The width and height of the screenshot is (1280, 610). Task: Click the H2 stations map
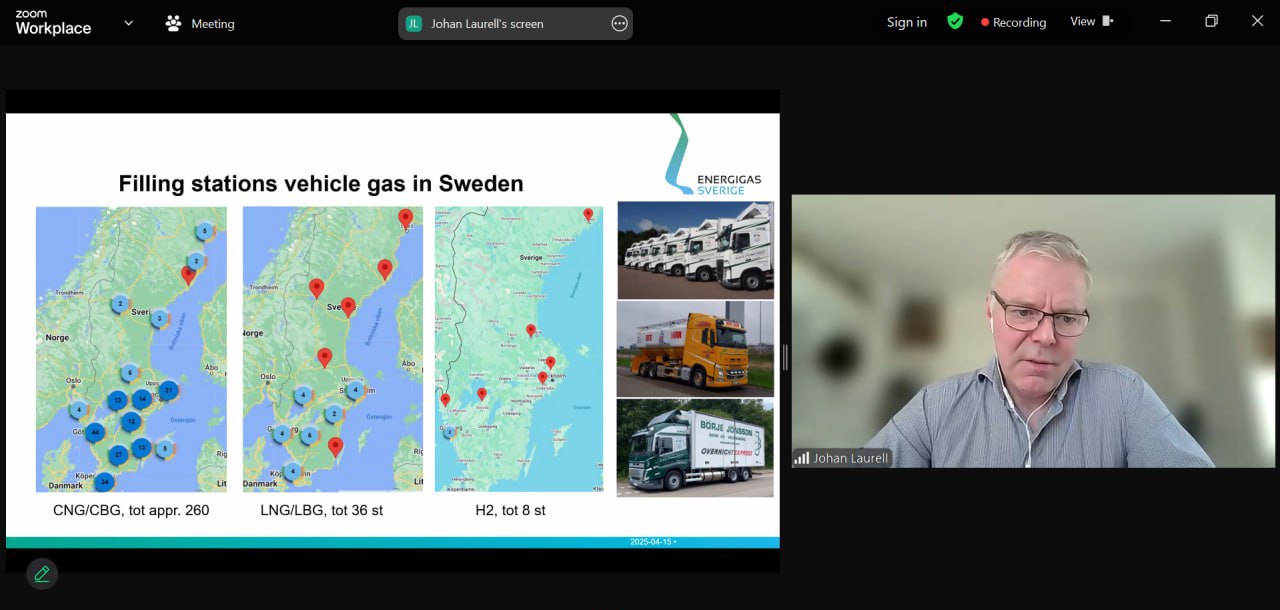click(518, 348)
